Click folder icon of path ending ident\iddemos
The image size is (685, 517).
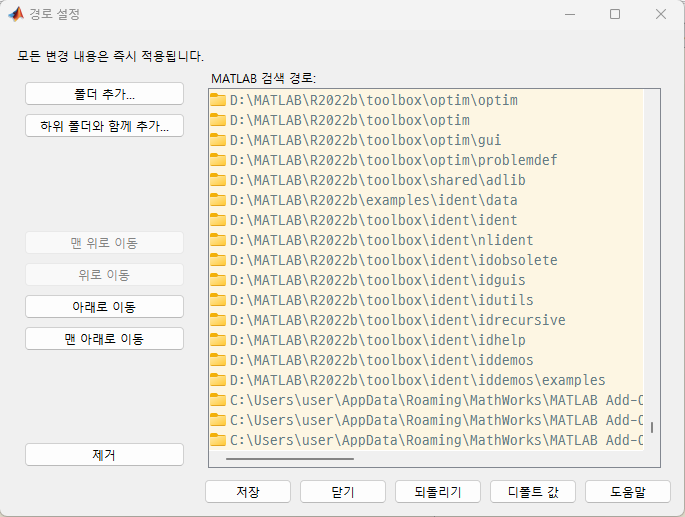pos(218,360)
